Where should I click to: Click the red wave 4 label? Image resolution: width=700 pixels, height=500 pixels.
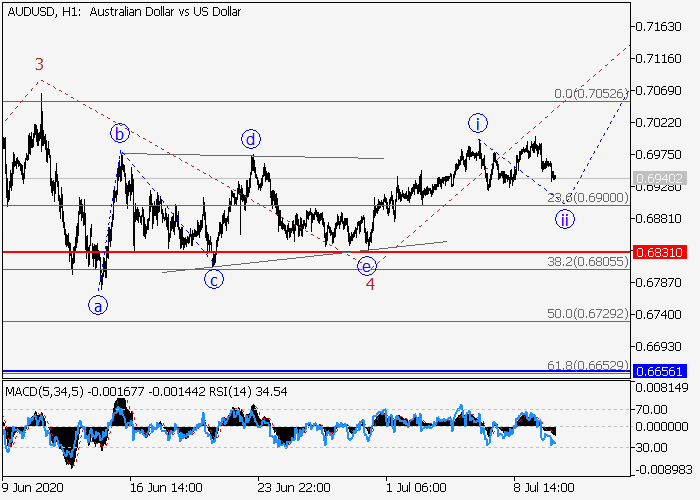370,284
